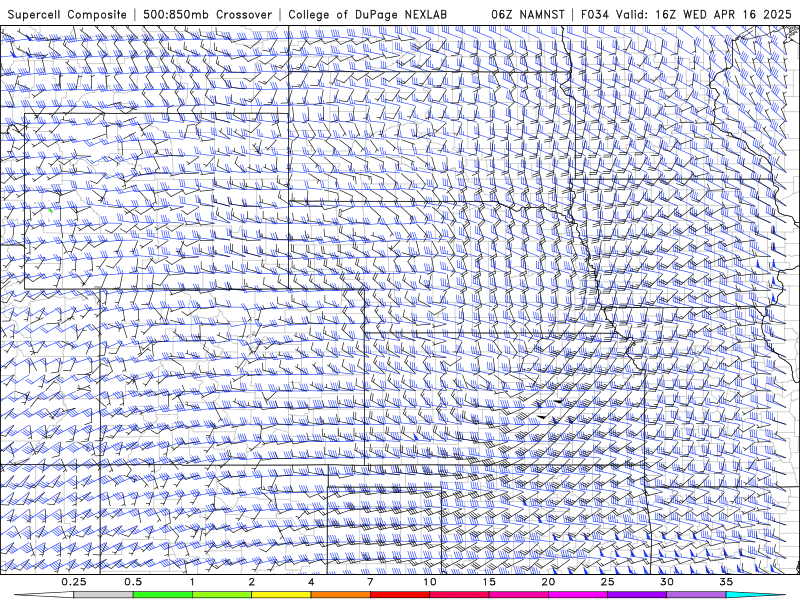The width and height of the screenshot is (800, 600).
Task: Click the 'Valid: 16Z WED APR 16 2025' text
Action: tap(704, 14)
